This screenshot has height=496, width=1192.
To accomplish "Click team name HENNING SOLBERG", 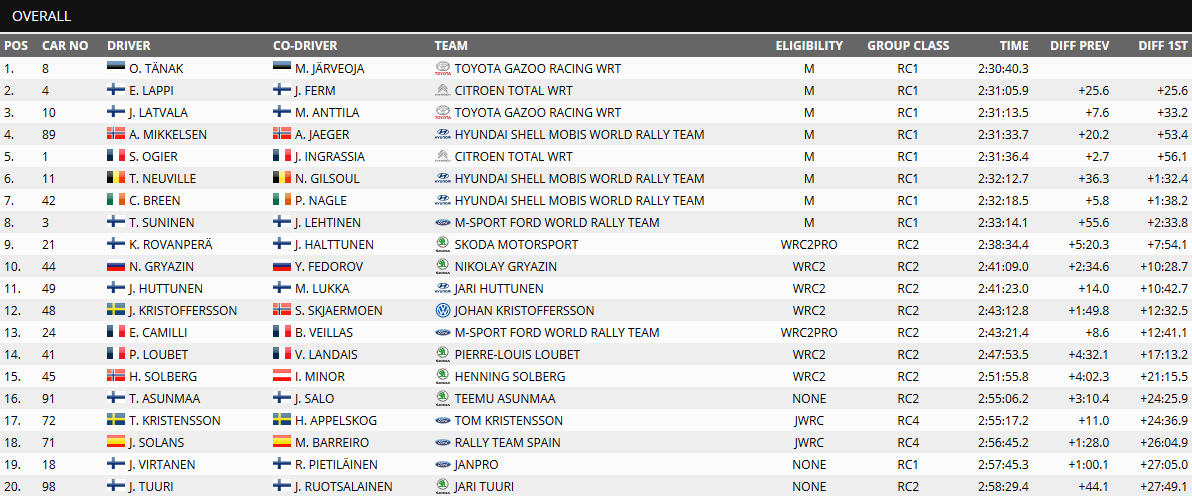I will [x=509, y=377].
